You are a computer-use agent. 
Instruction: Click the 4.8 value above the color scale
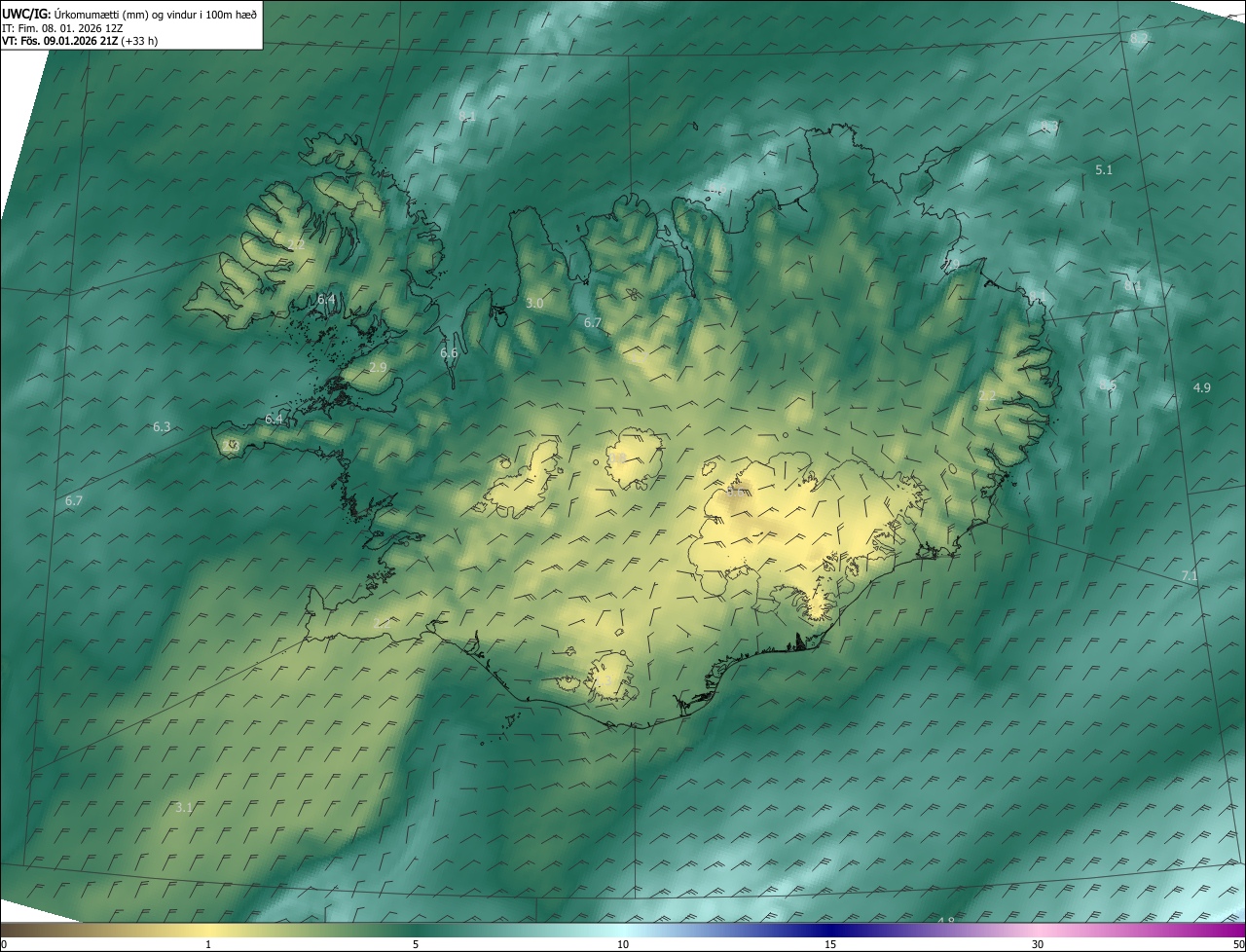point(945,920)
